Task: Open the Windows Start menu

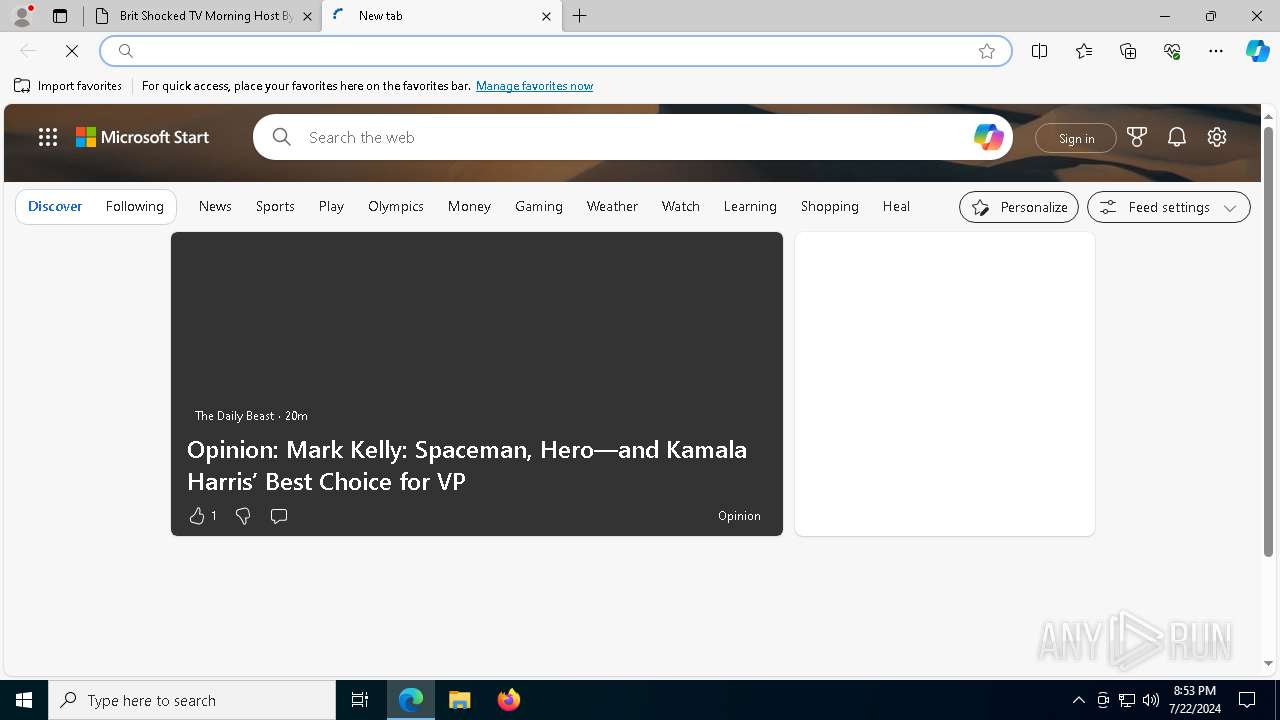Action: (24, 700)
